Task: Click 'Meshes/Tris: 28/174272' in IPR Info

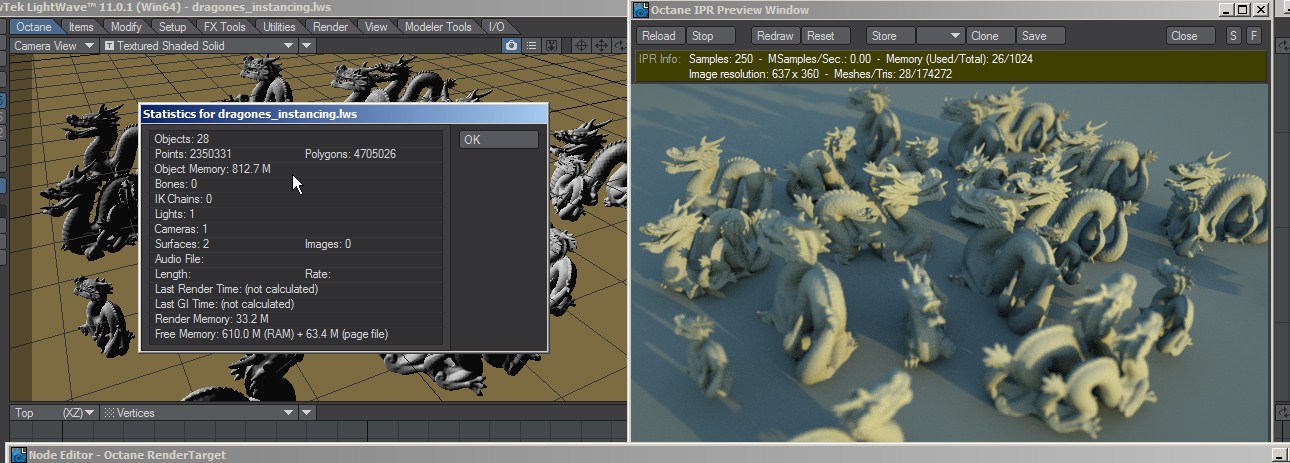Action: 895,74
